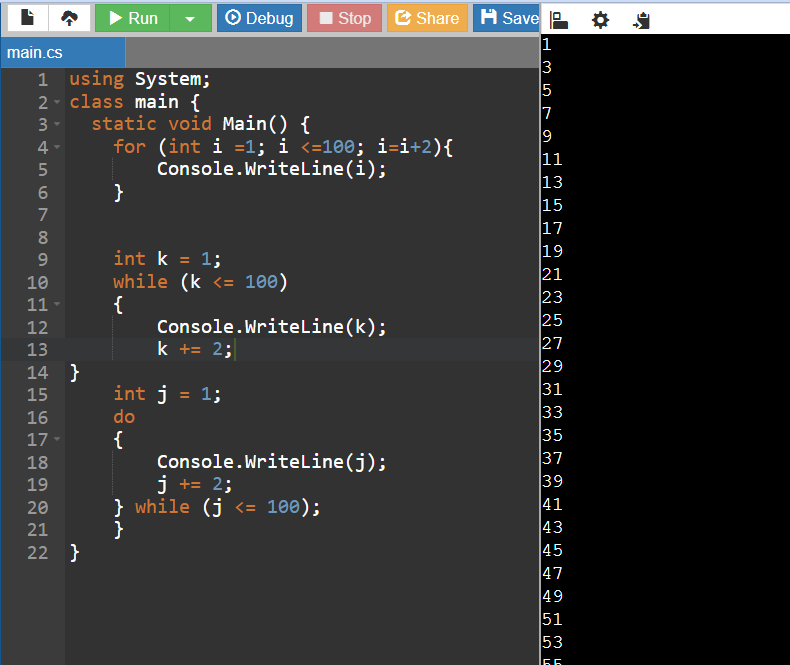This screenshot has height=665, width=790.
Task: Click line number 22 in the gutter
Action: pyautogui.click(x=38, y=553)
